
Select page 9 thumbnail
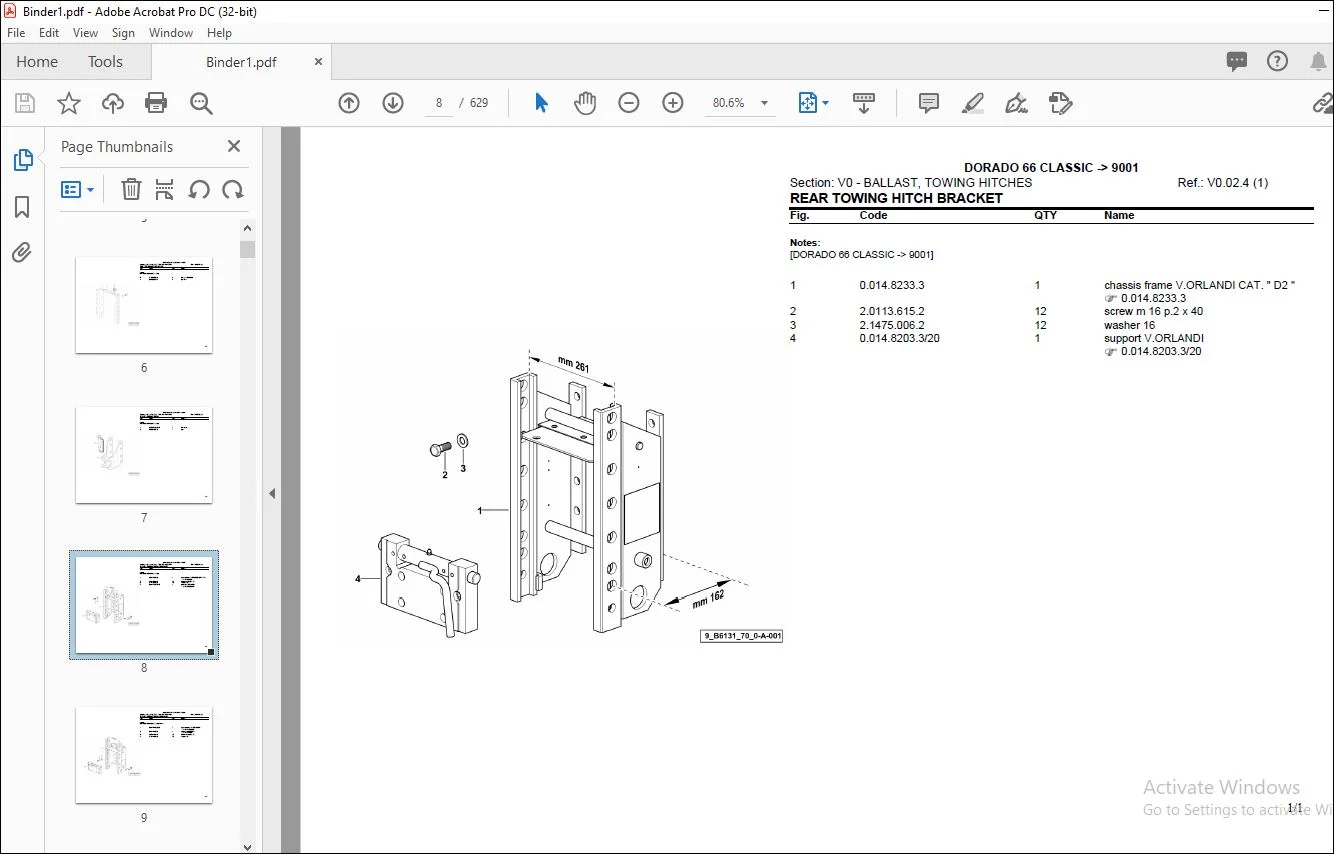coord(144,755)
